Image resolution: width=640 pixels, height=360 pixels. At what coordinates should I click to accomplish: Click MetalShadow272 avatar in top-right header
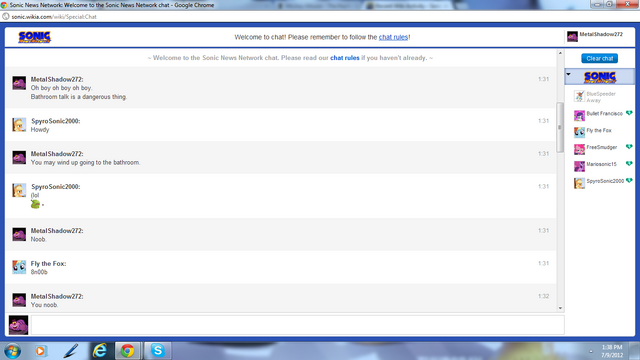coord(572,37)
